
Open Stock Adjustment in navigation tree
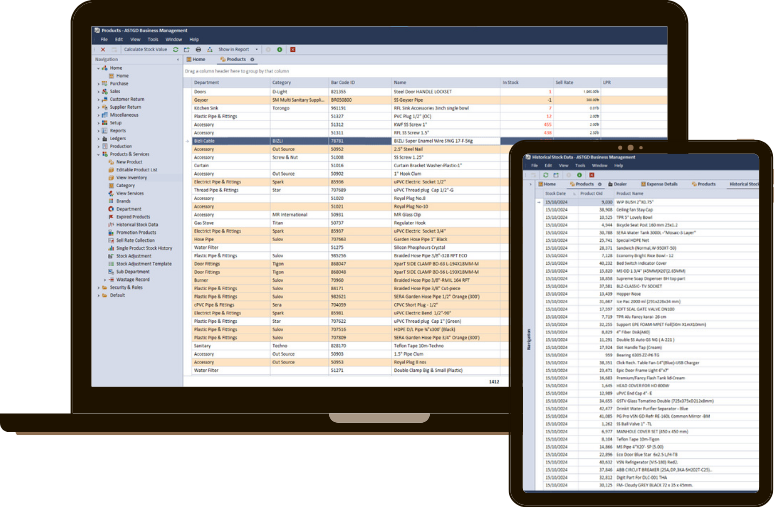(133, 256)
